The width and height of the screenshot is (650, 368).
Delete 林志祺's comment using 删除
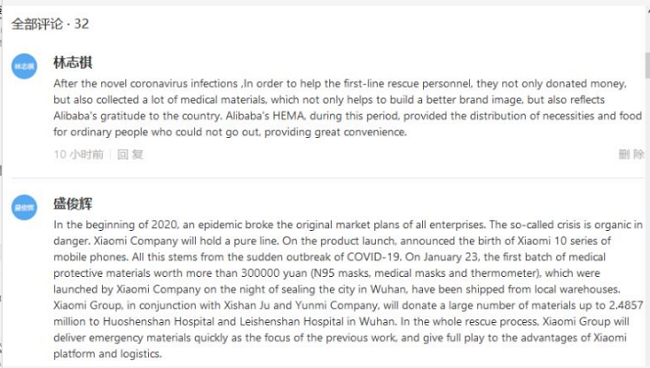[631, 154]
